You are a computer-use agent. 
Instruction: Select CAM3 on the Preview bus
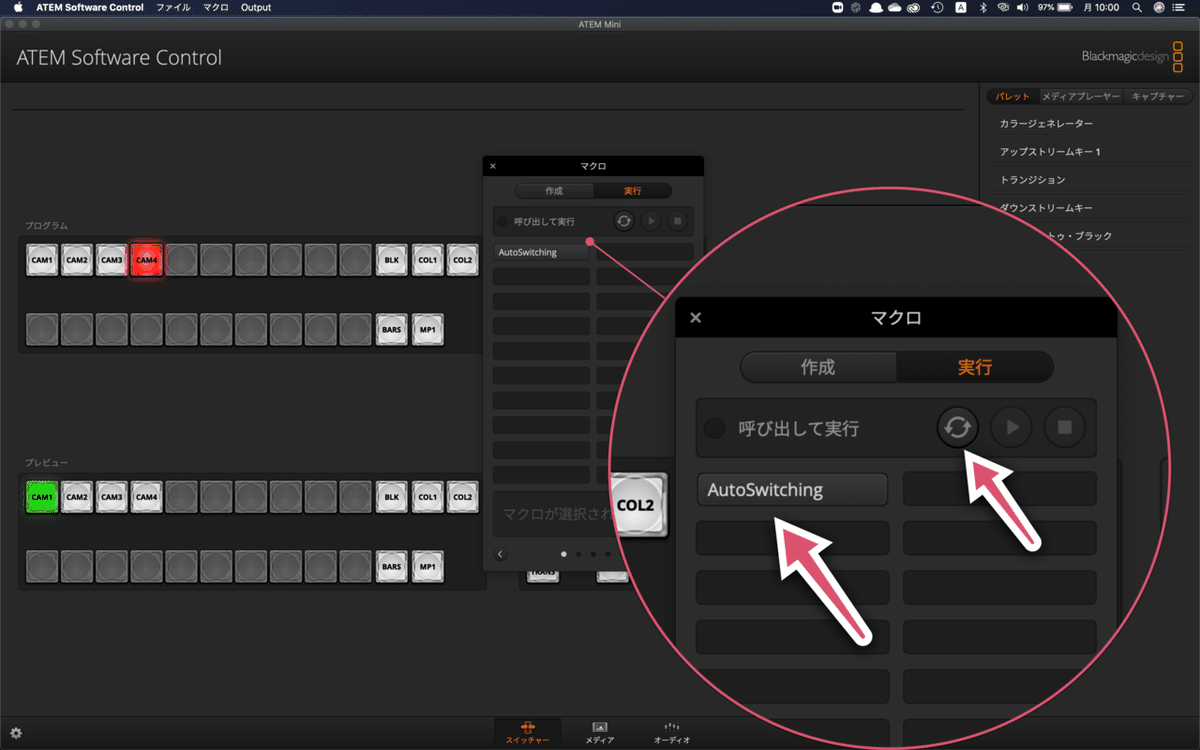pyautogui.click(x=112, y=497)
